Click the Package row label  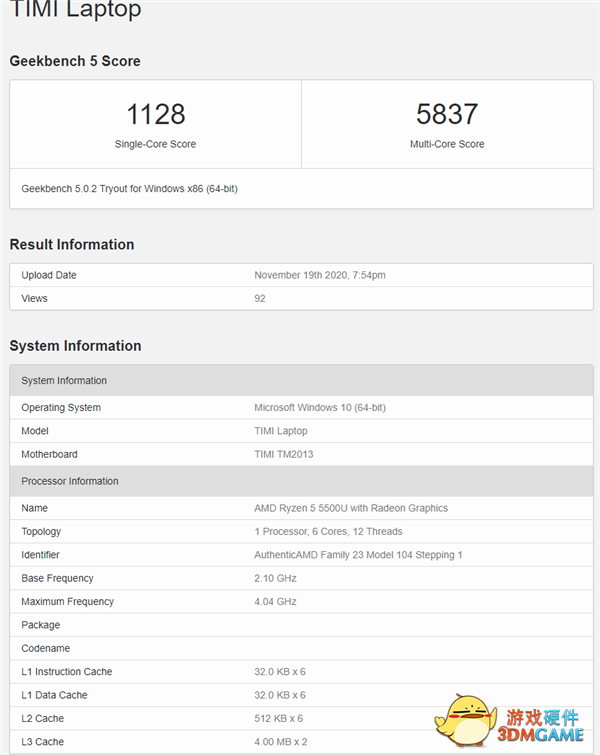tap(40, 625)
